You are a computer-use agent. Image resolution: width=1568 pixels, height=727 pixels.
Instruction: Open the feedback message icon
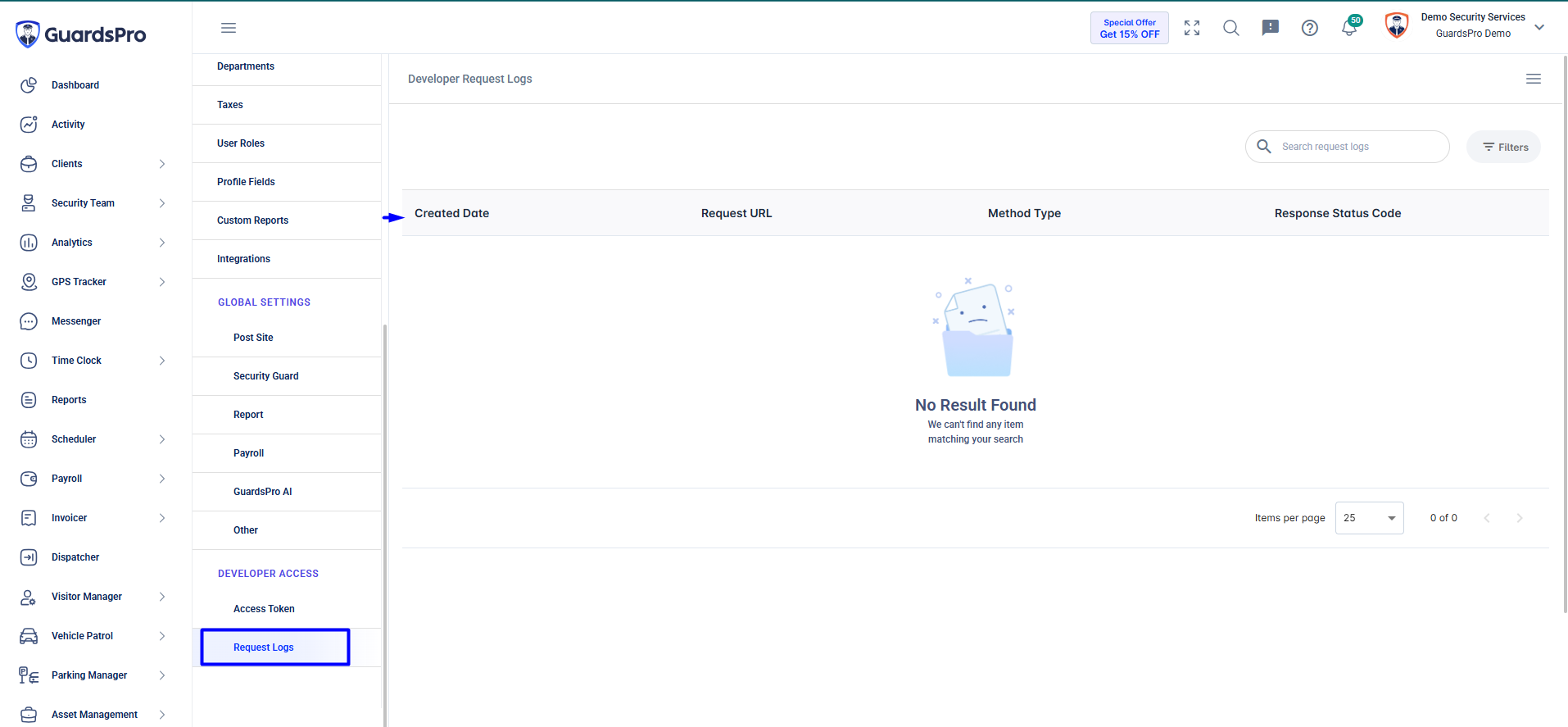(1271, 28)
